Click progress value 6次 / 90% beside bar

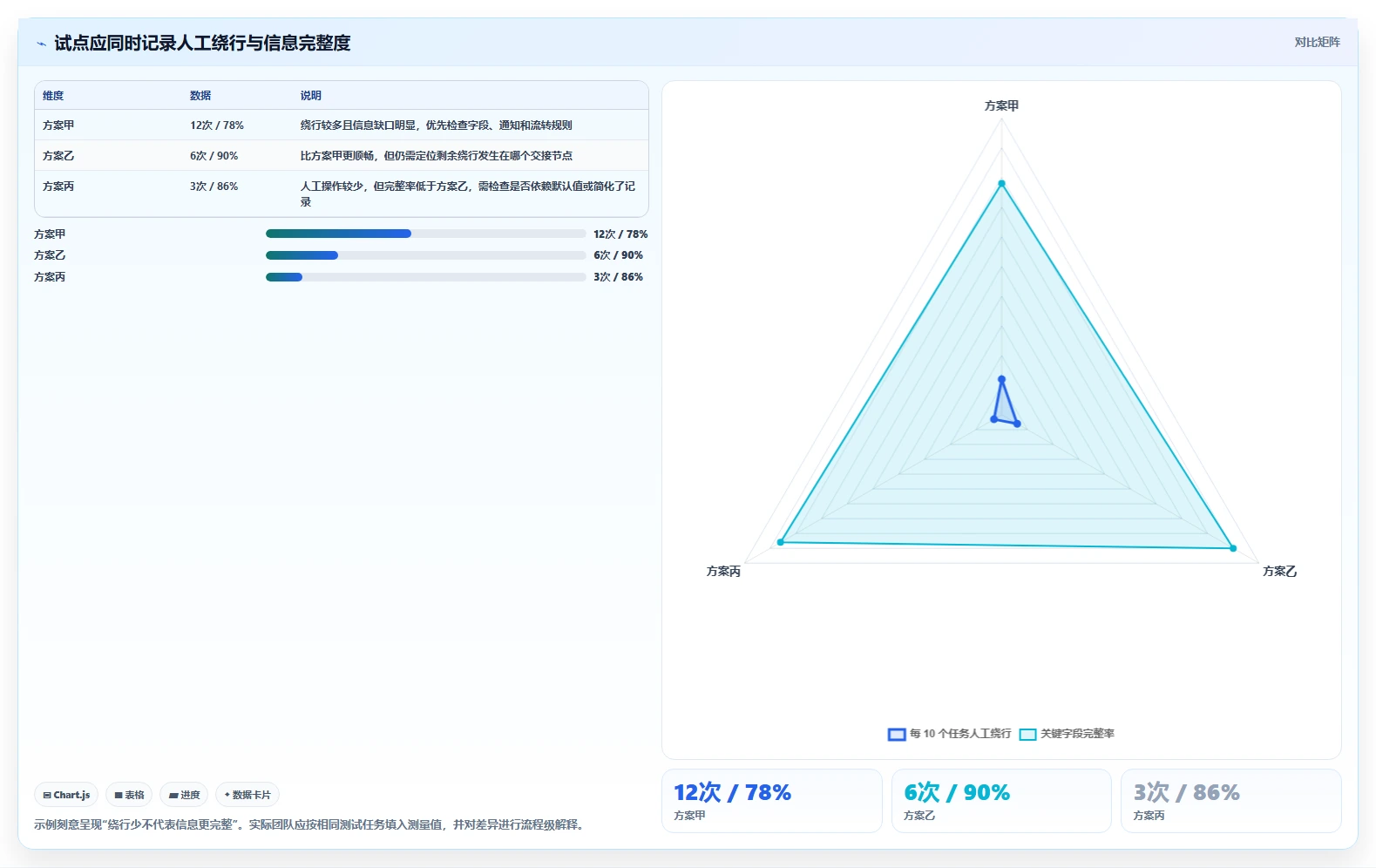click(618, 255)
